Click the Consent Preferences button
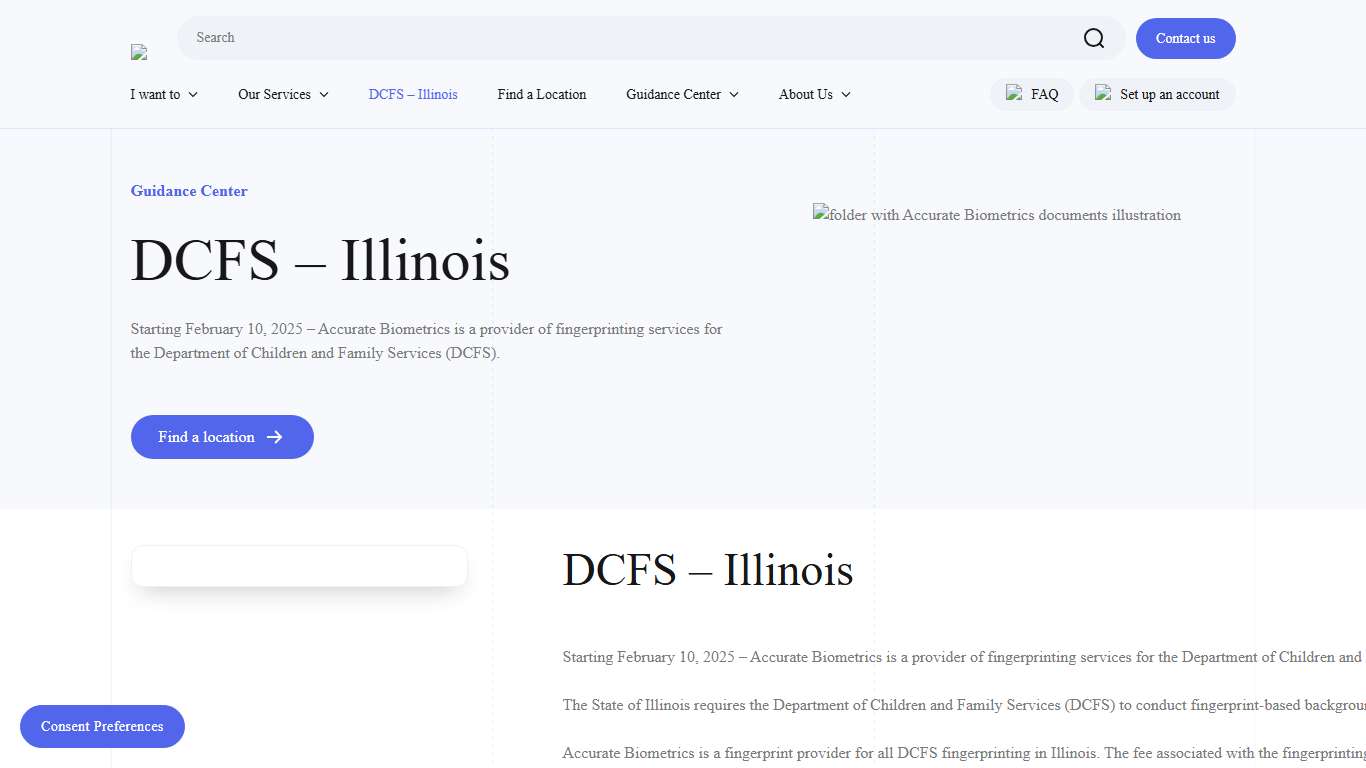The image size is (1366, 768). click(x=102, y=726)
